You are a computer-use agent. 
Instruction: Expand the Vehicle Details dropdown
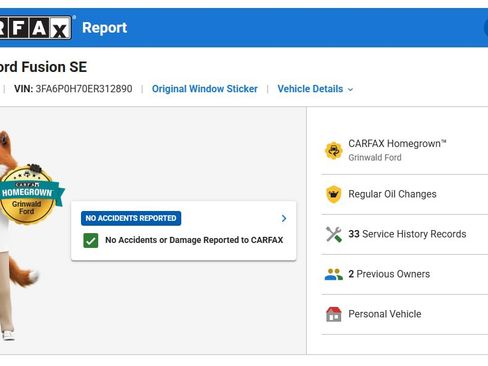click(315, 89)
